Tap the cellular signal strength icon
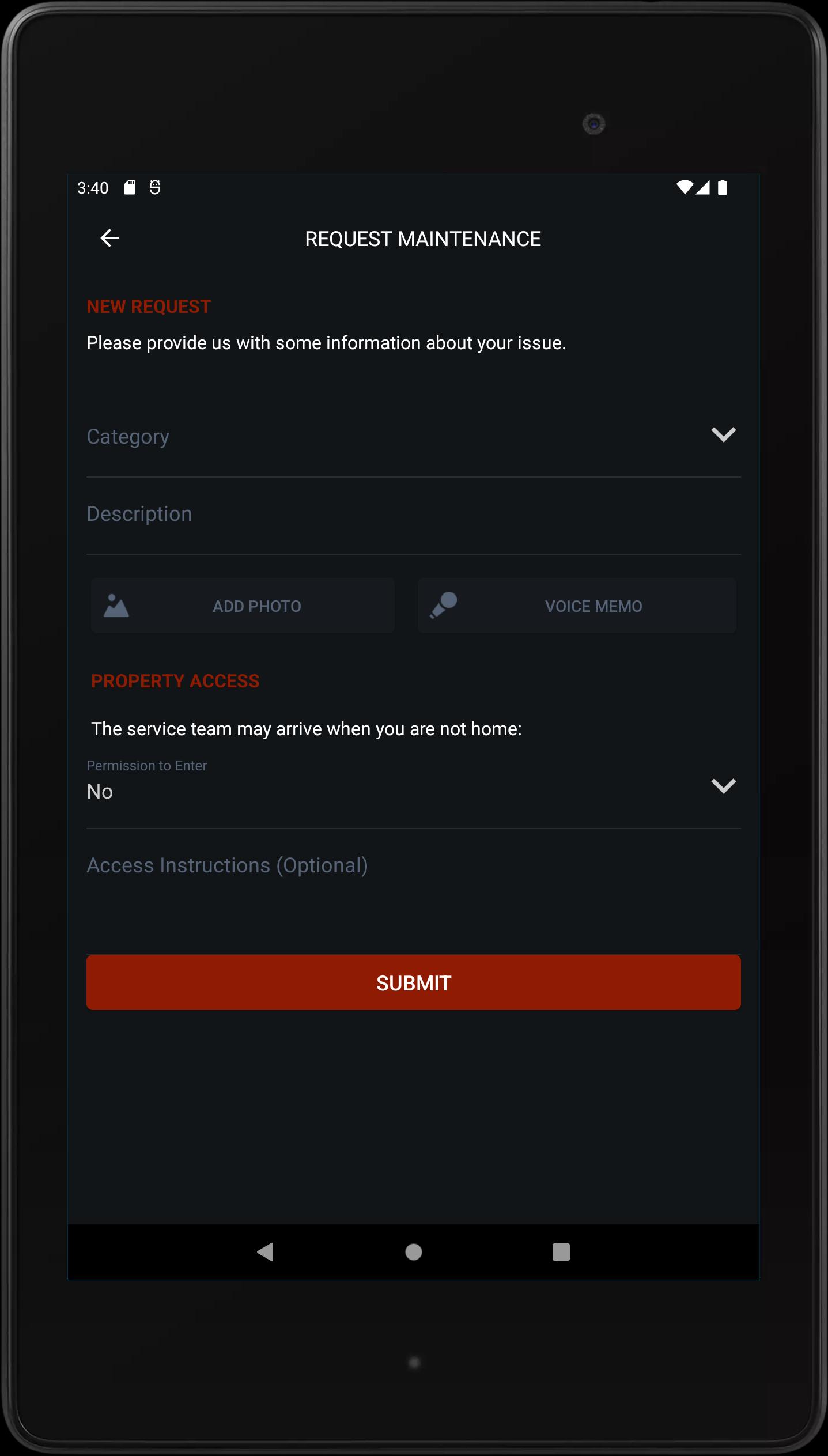The image size is (828, 1456). point(703,187)
